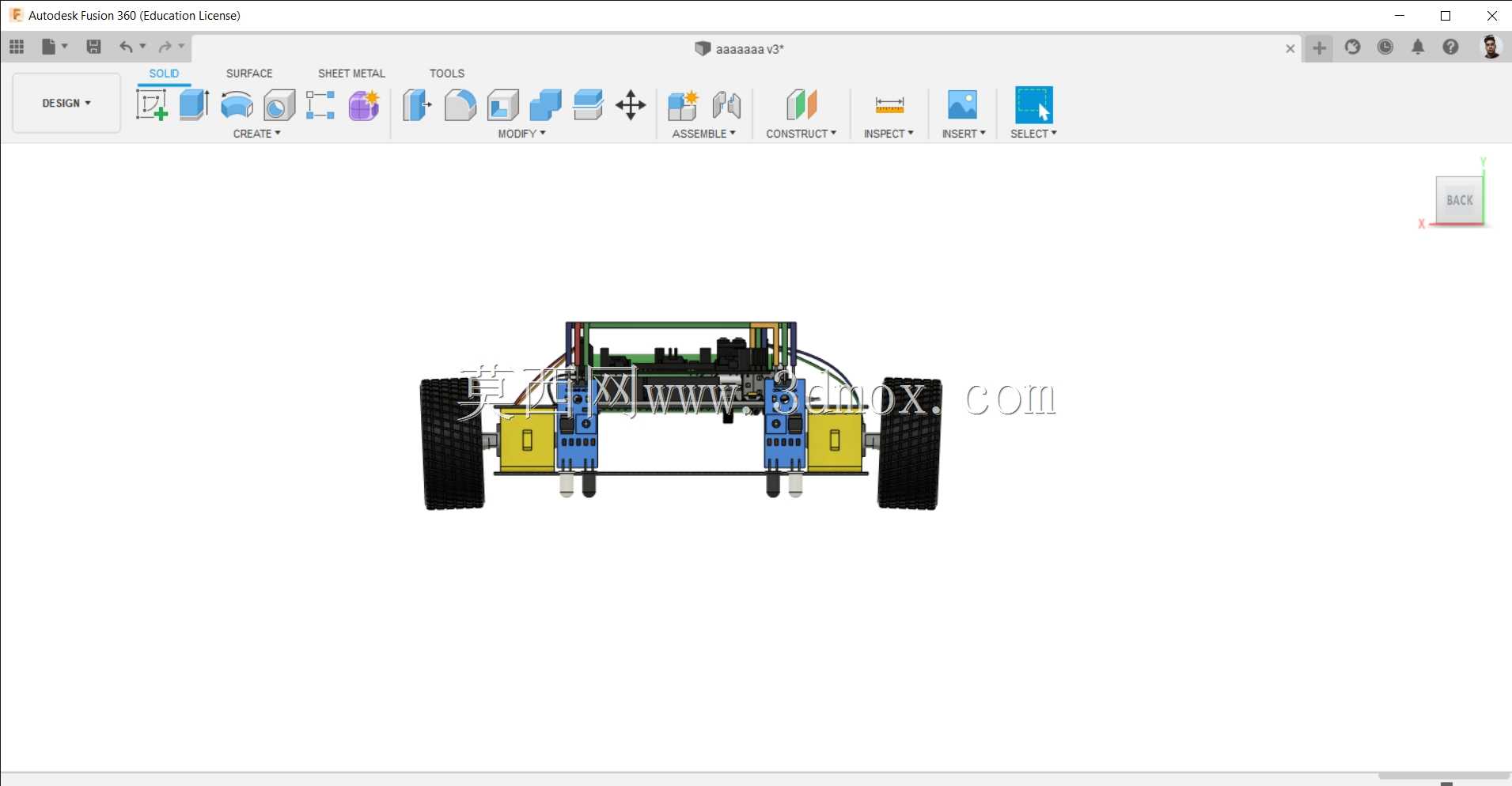Open the DESIGN workspace dropdown
The height and width of the screenshot is (786, 1512).
pos(66,103)
